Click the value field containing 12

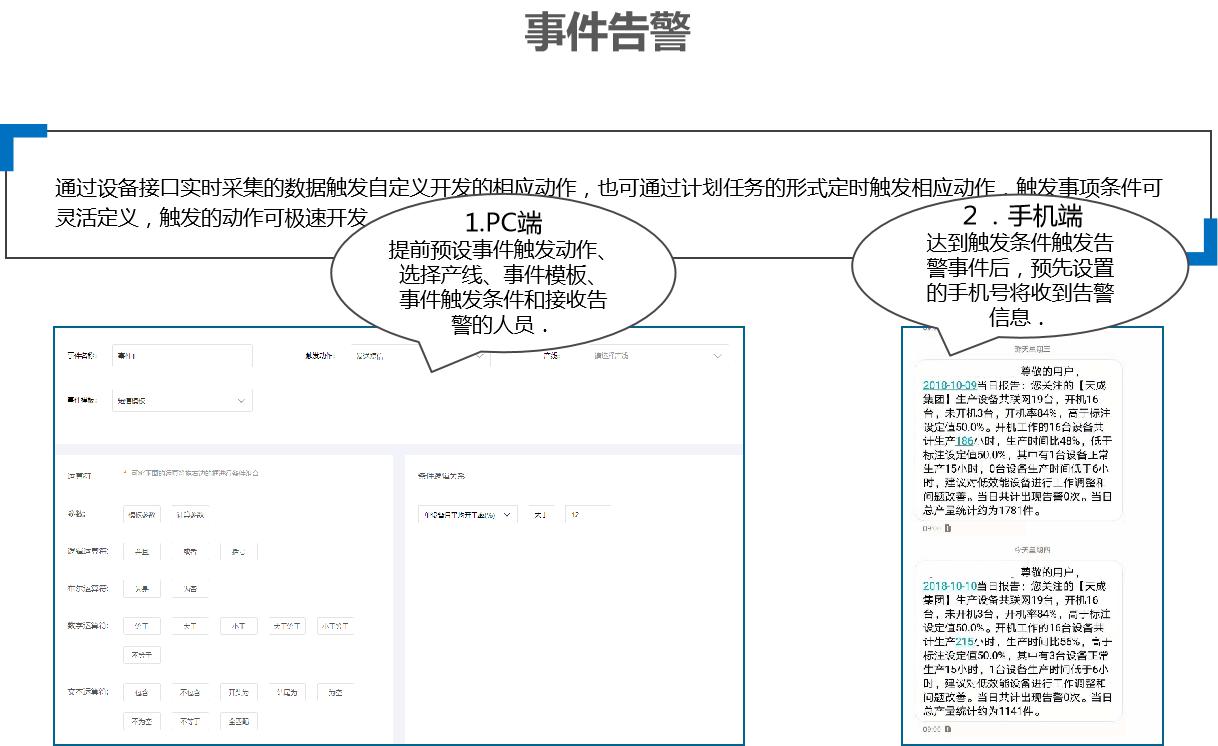click(588, 514)
